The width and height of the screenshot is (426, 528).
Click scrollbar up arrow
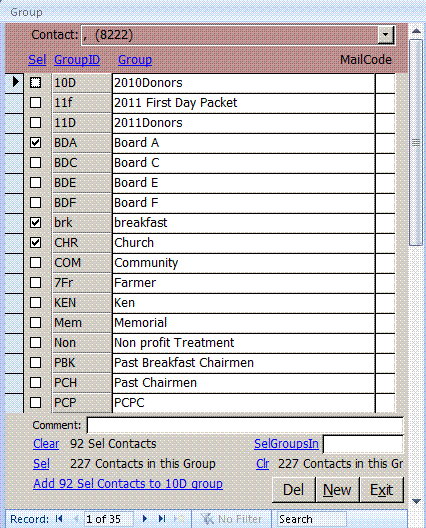click(x=417, y=31)
